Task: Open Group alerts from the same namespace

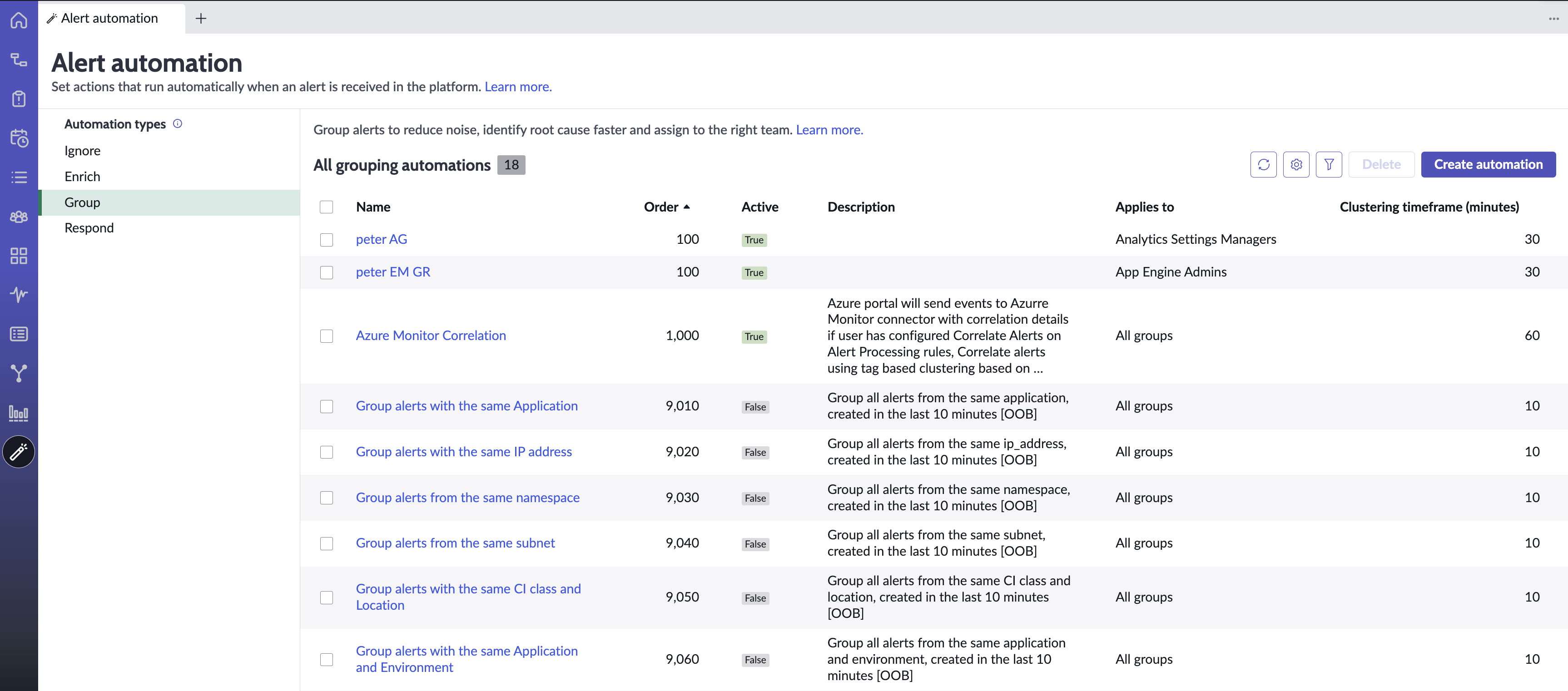Action: coord(467,498)
